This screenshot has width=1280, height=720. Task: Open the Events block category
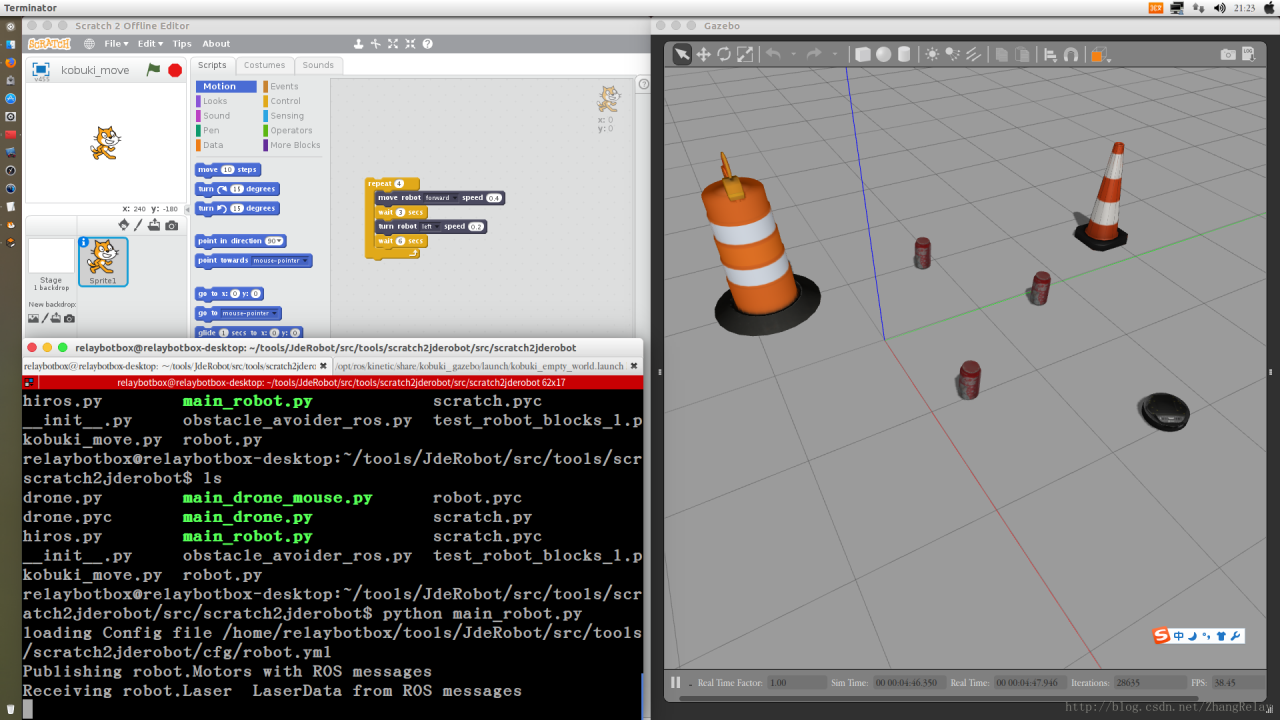284,86
